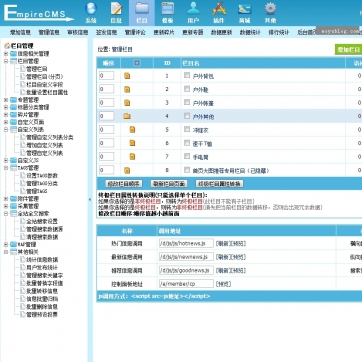Click the order input box for row ID 1

coord(106,76)
